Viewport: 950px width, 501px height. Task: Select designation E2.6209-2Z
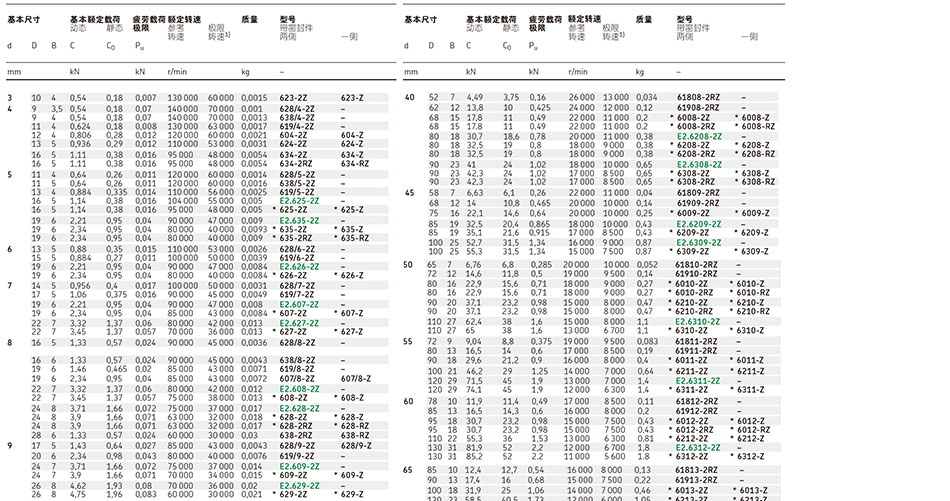tap(696, 223)
